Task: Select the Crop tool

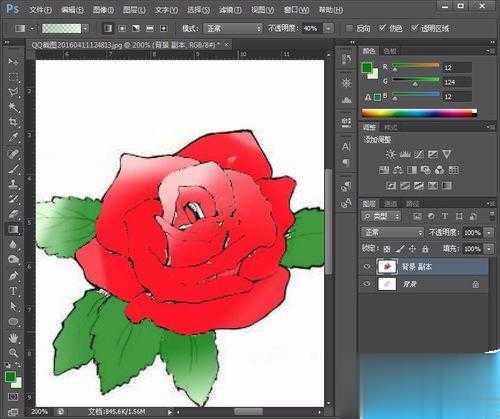Action: pyautogui.click(x=13, y=122)
